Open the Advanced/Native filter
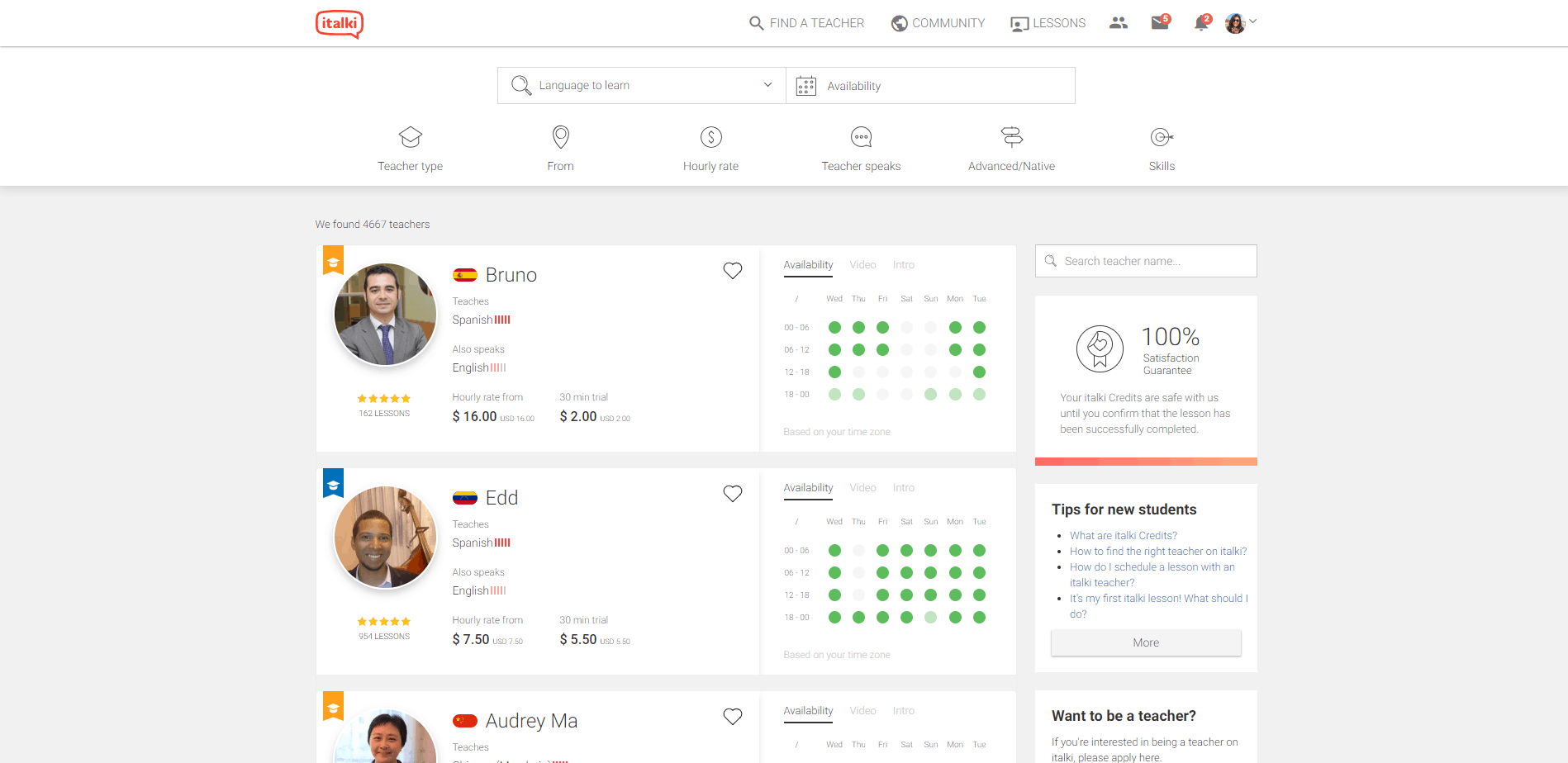Viewport: 1568px width, 763px height. coord(1011,149)
